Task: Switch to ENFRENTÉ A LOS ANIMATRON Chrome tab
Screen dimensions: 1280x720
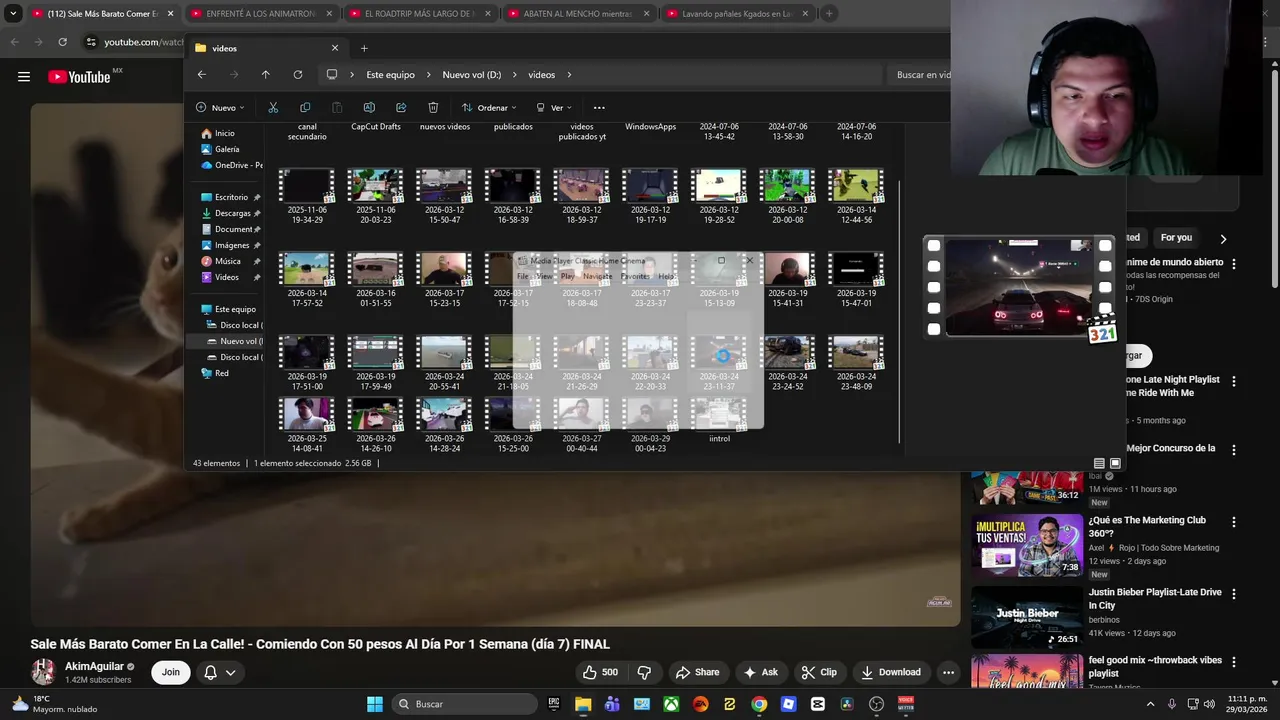Action: [x=264, y=14]
